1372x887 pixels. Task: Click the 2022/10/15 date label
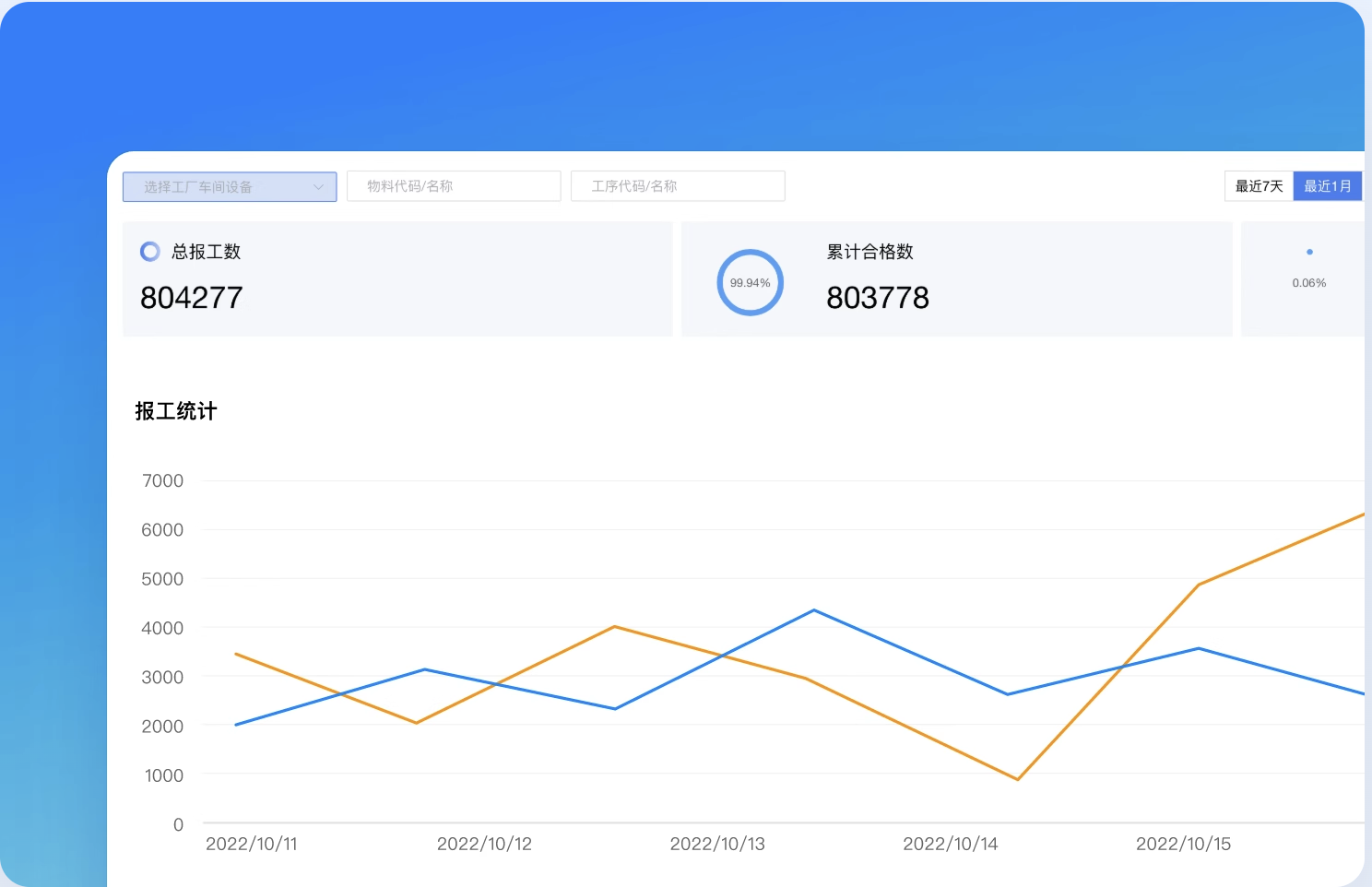tap(1183, 844)
